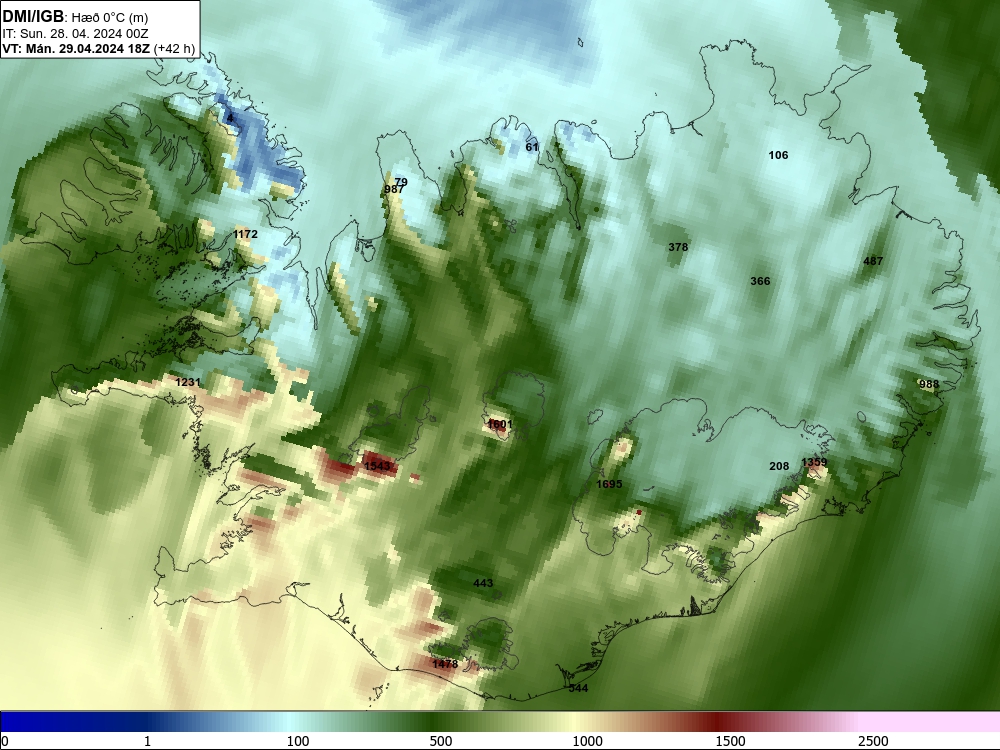1000x750 pixels.
Task: Click the 1172 value label on map
Action: (x=246, y=234)
